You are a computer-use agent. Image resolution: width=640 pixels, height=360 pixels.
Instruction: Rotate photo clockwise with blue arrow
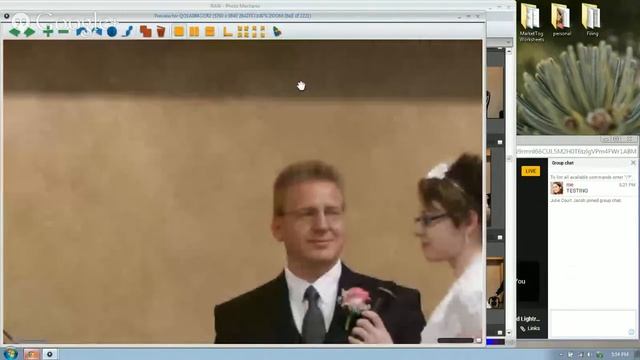point(97,31)
